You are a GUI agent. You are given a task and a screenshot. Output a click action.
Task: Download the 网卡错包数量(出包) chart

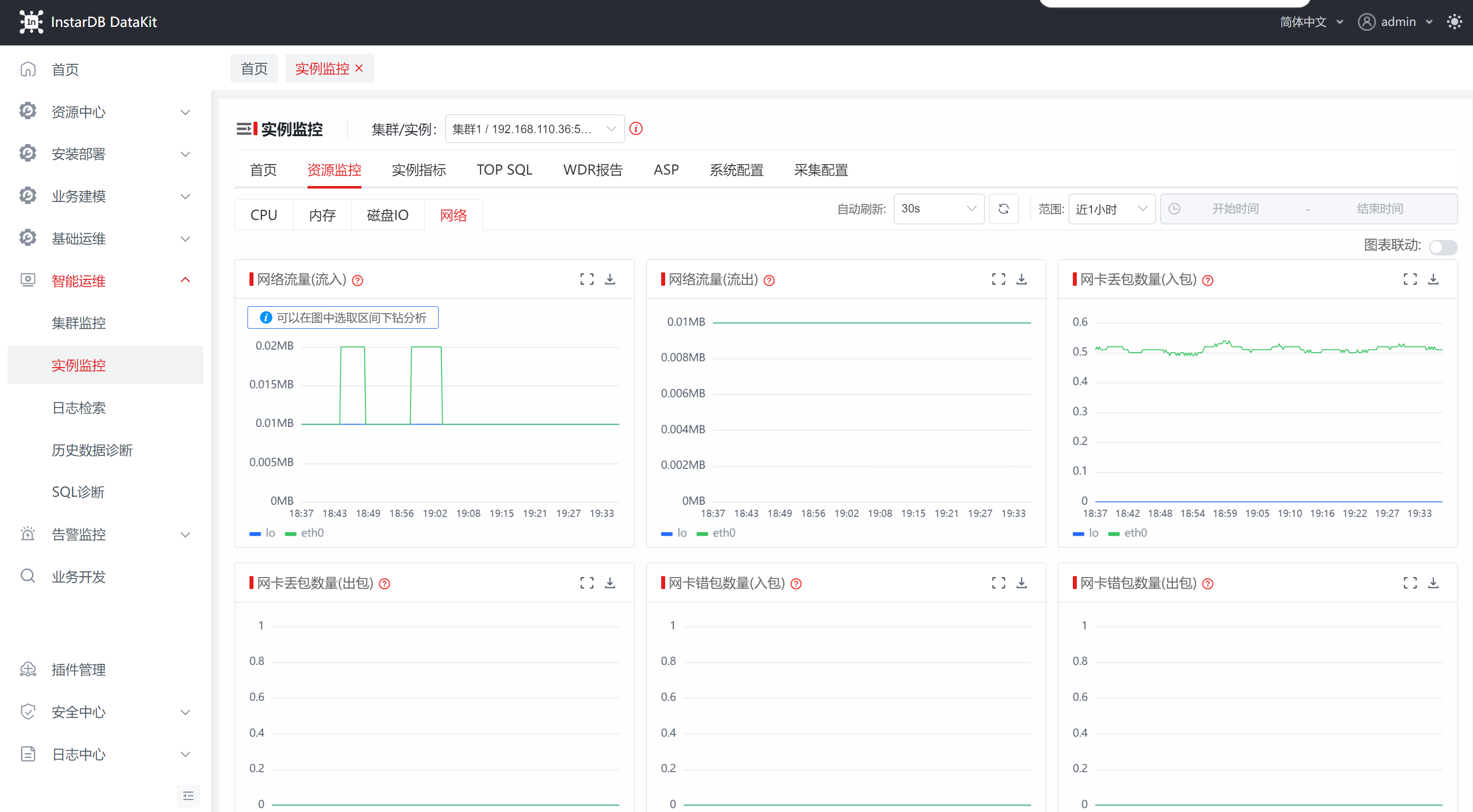[x=1434, y=582]
